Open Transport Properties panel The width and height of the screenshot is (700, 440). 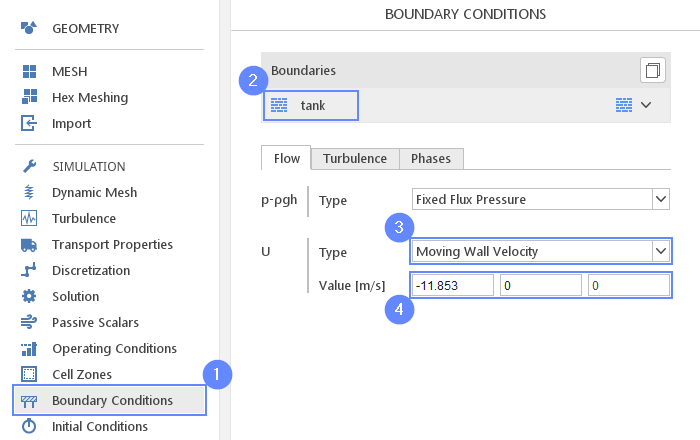click(x=112, y=245)
